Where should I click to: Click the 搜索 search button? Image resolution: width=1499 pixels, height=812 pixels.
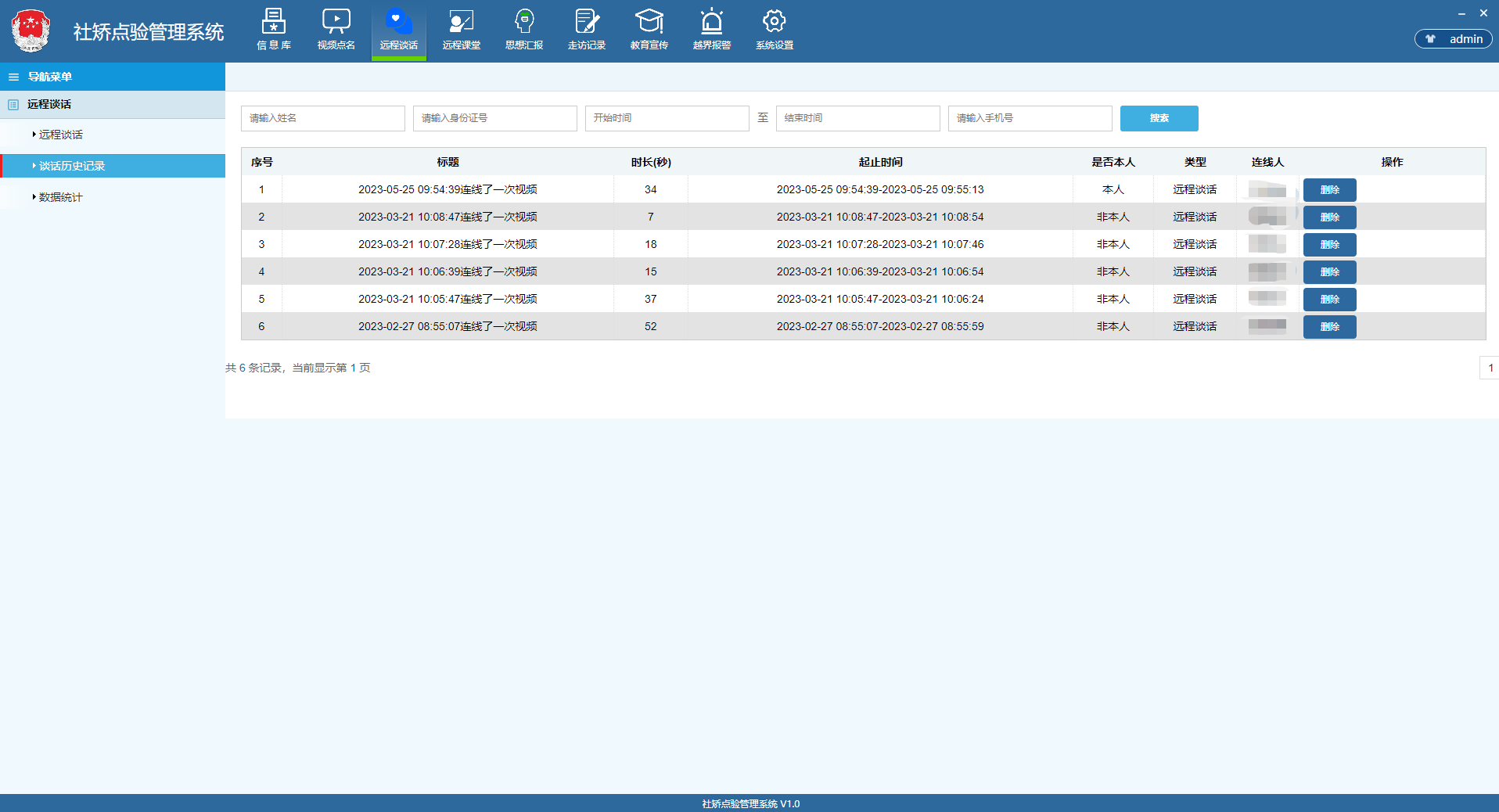coord(1159,118)
